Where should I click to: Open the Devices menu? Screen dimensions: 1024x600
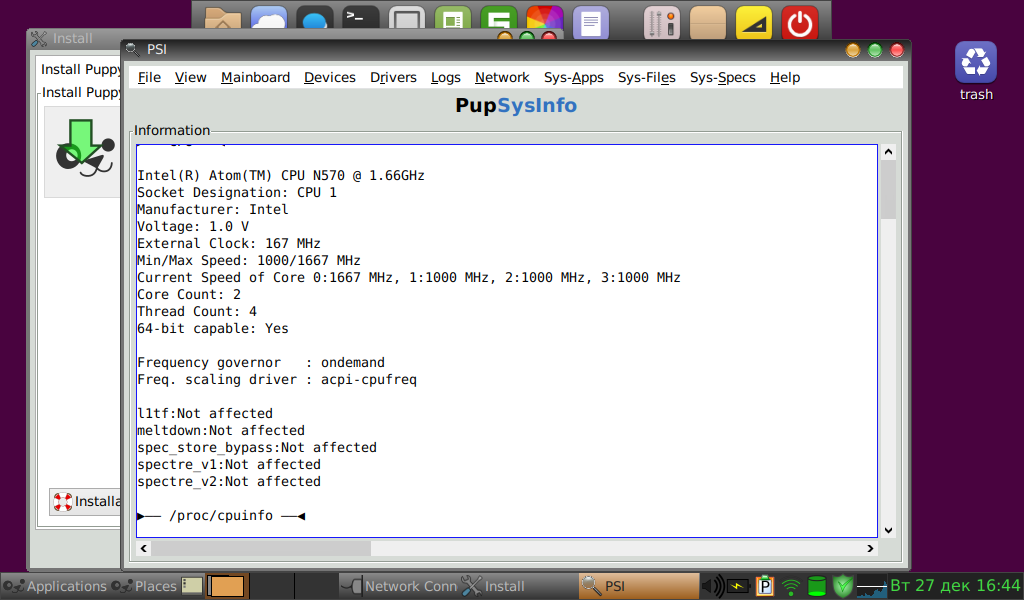coord(330,77)
